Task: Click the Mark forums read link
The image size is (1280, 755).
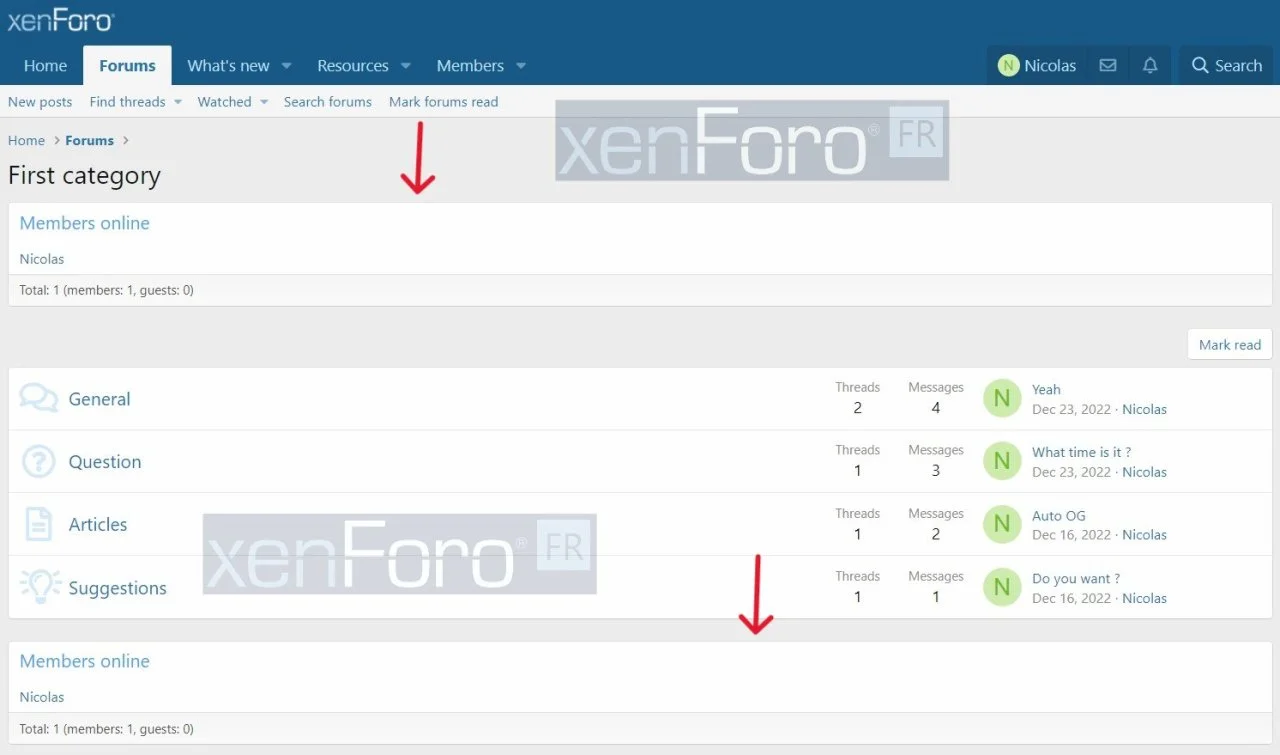Action: pos(443,102)
